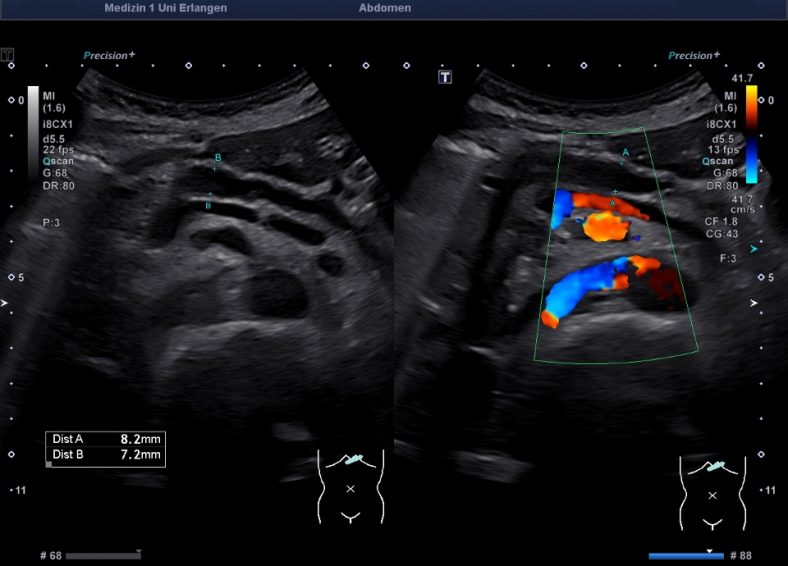The width and height of the screenshot is (788, 566).
Task: Click the color Doppler velocity scale bar
Action: (x=750, y=134)
